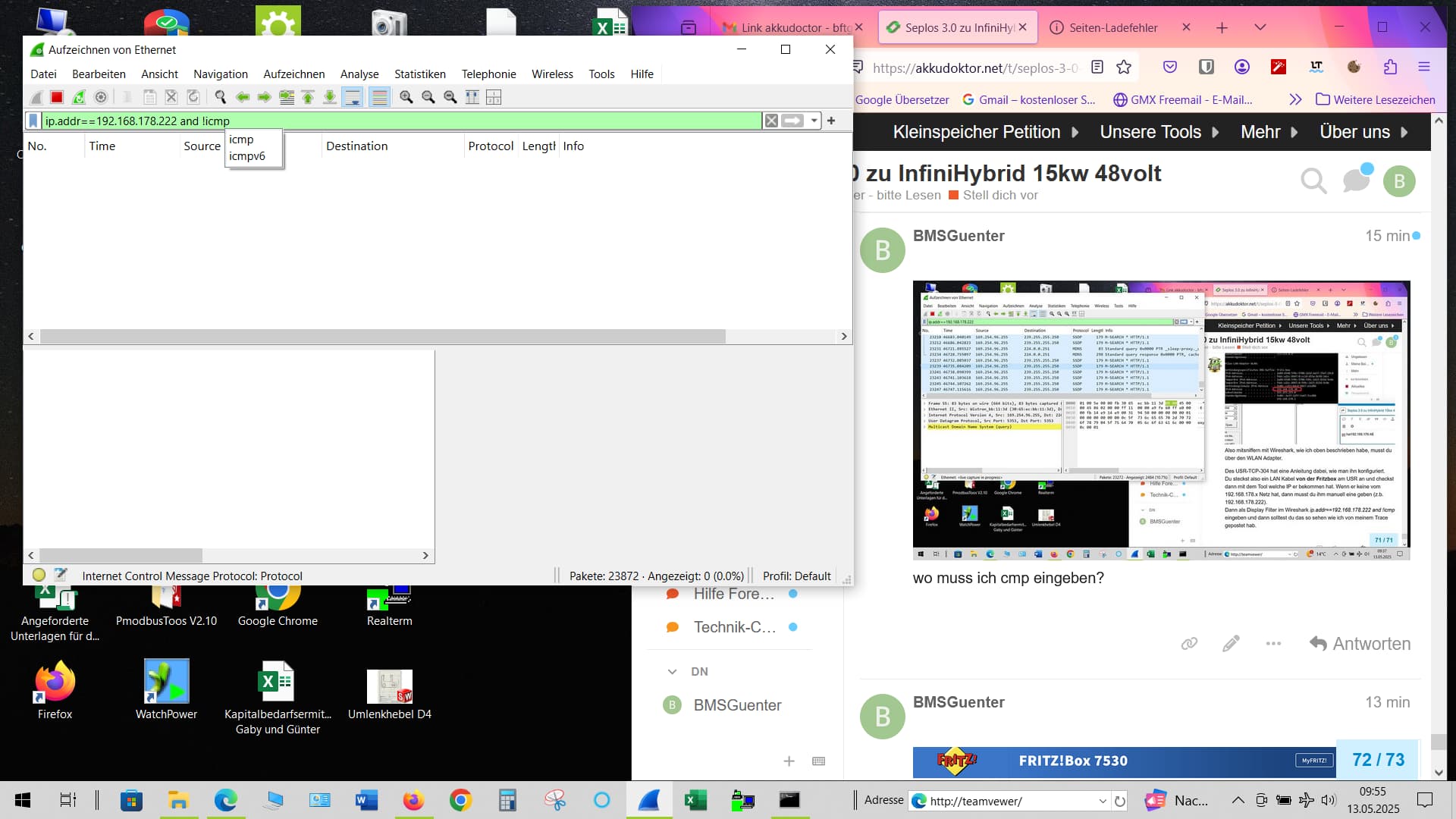Click the column-fit toolbar icon

point(472,97)
